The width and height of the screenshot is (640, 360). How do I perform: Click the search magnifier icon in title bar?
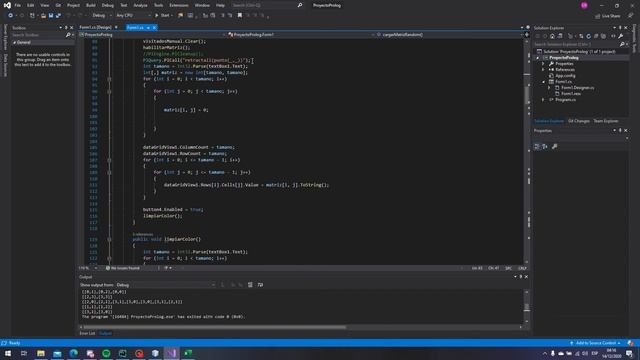click(x=300, y=5)
